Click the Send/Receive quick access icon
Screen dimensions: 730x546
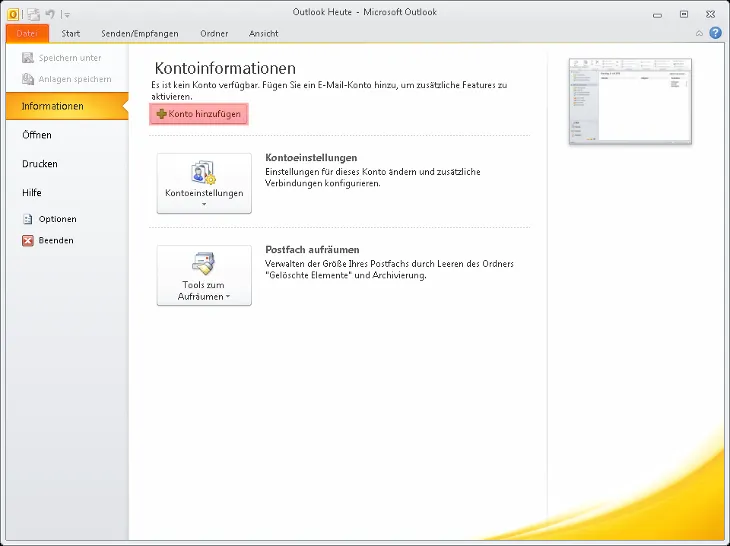(33, 14)
